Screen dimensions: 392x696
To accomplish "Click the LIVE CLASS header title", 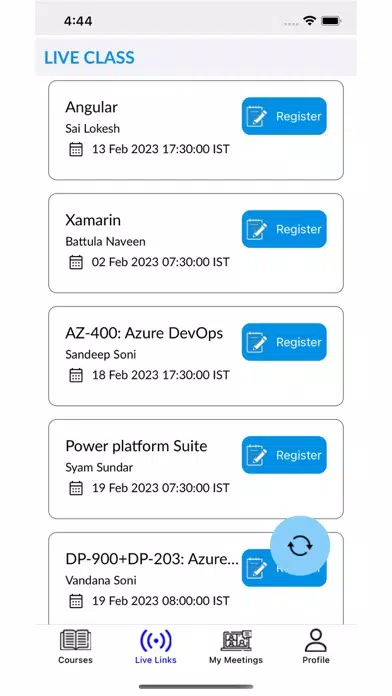I will click(89, 58).
